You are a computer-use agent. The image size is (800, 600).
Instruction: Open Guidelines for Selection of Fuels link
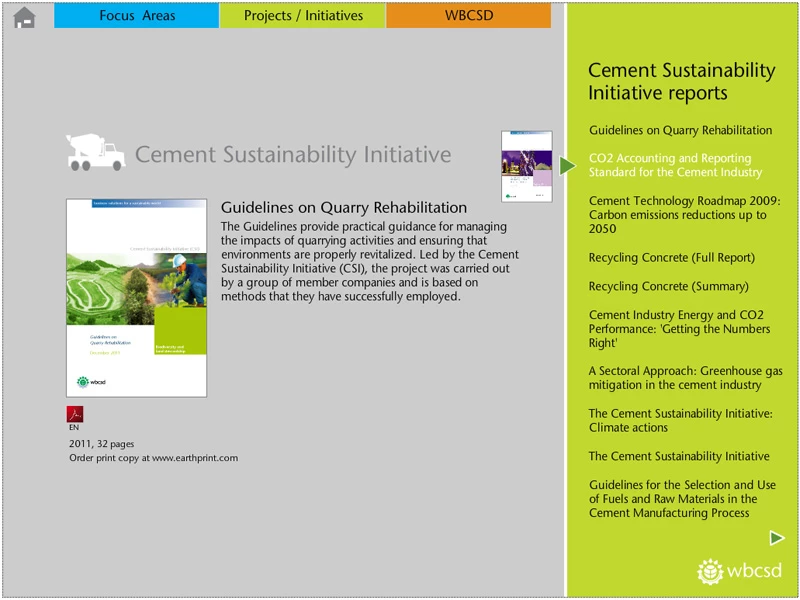(682, 499)
